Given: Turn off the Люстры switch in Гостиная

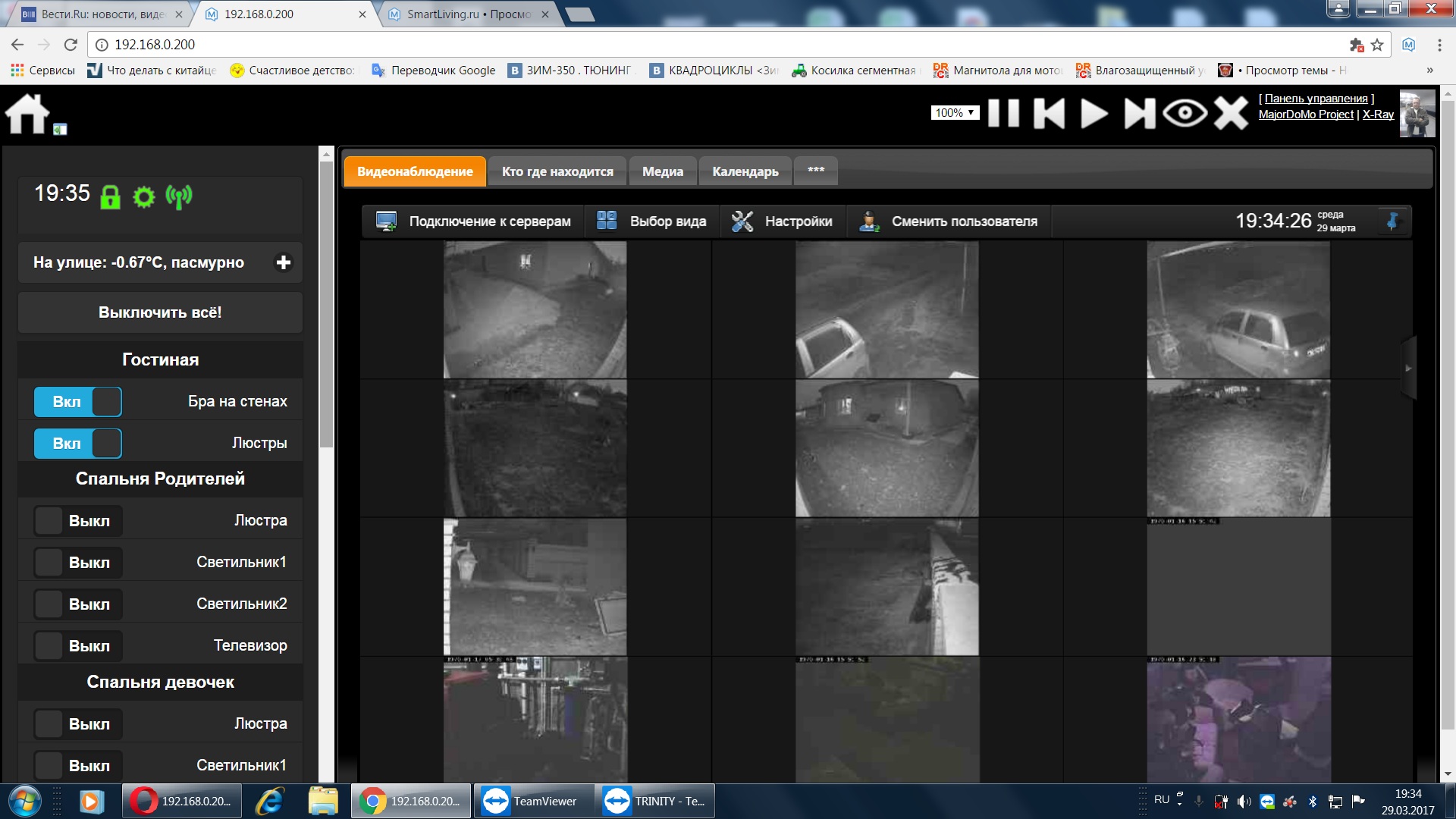Looking at the screenshot, I should [x=78, y=444].
